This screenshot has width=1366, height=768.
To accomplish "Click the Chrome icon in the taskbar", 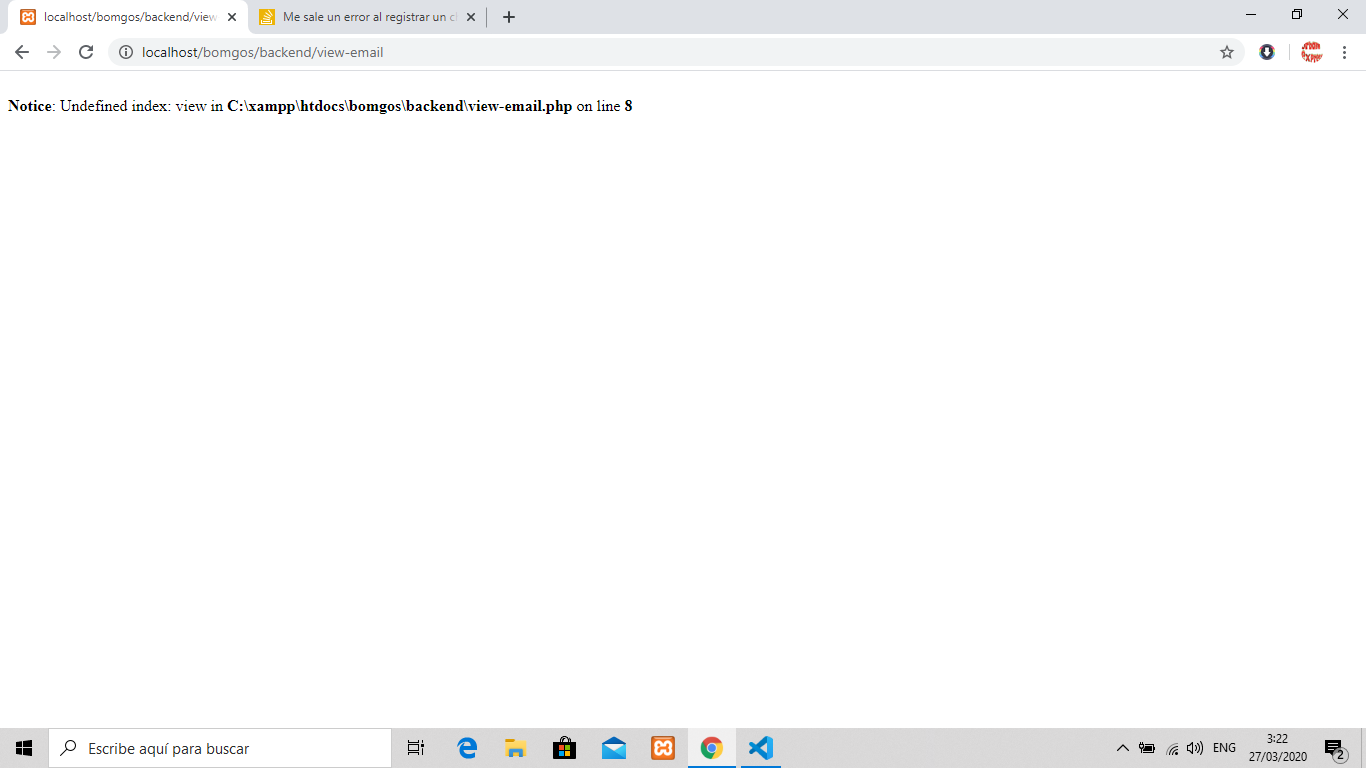I will (711, 748).
